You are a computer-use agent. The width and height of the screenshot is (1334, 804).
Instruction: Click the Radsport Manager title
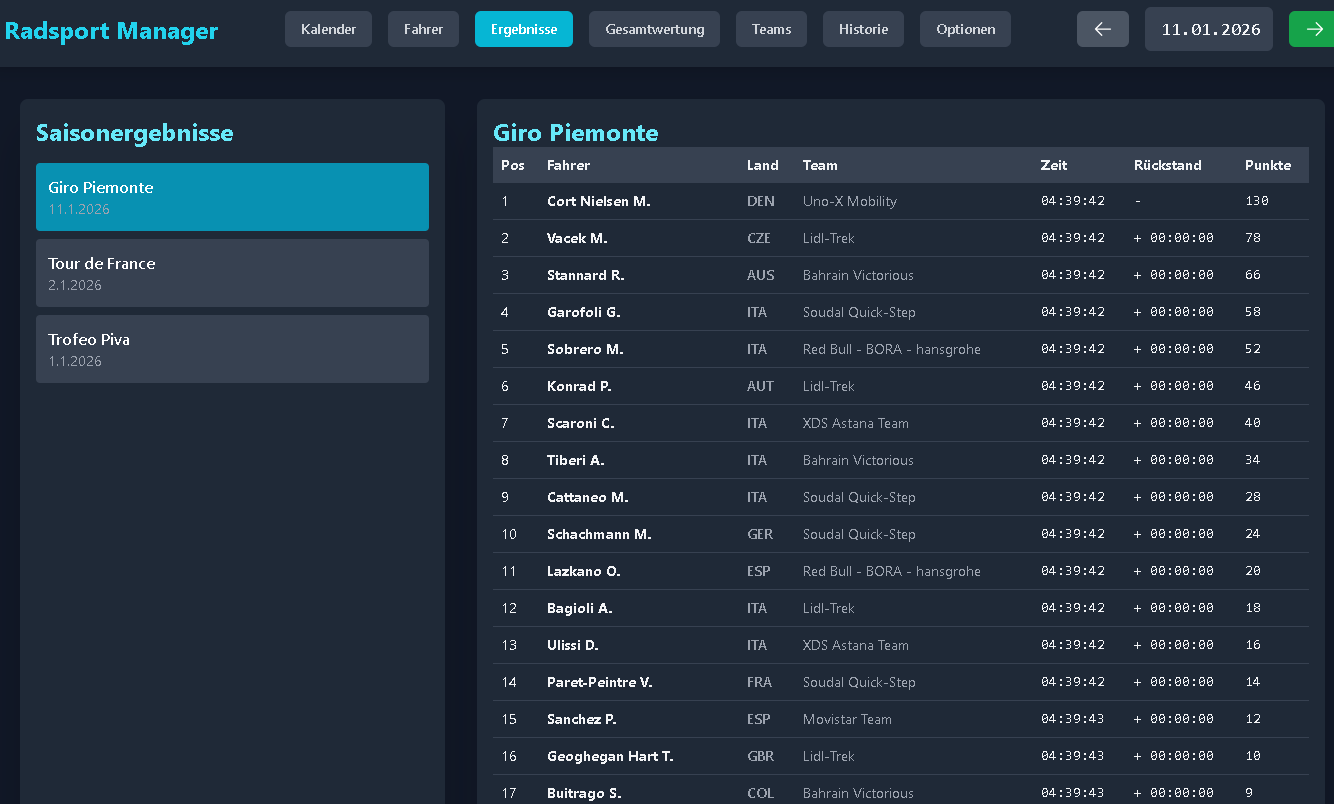[x=111, y=31]
